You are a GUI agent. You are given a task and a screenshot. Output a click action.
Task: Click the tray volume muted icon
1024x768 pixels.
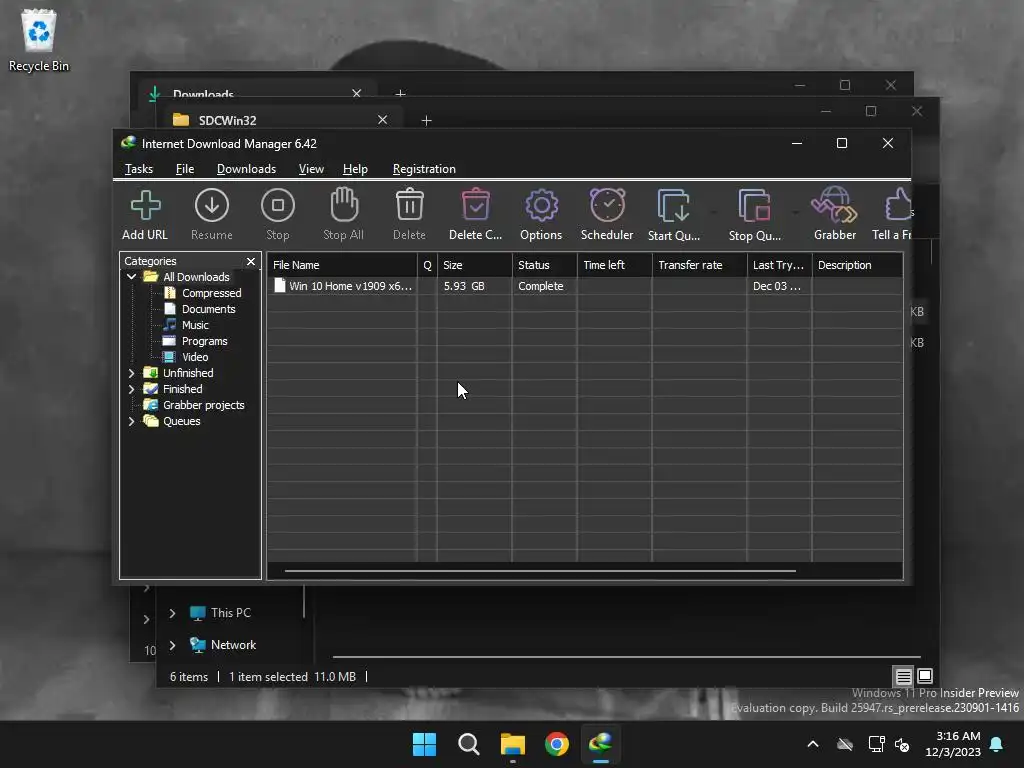[x=903, y=744]
